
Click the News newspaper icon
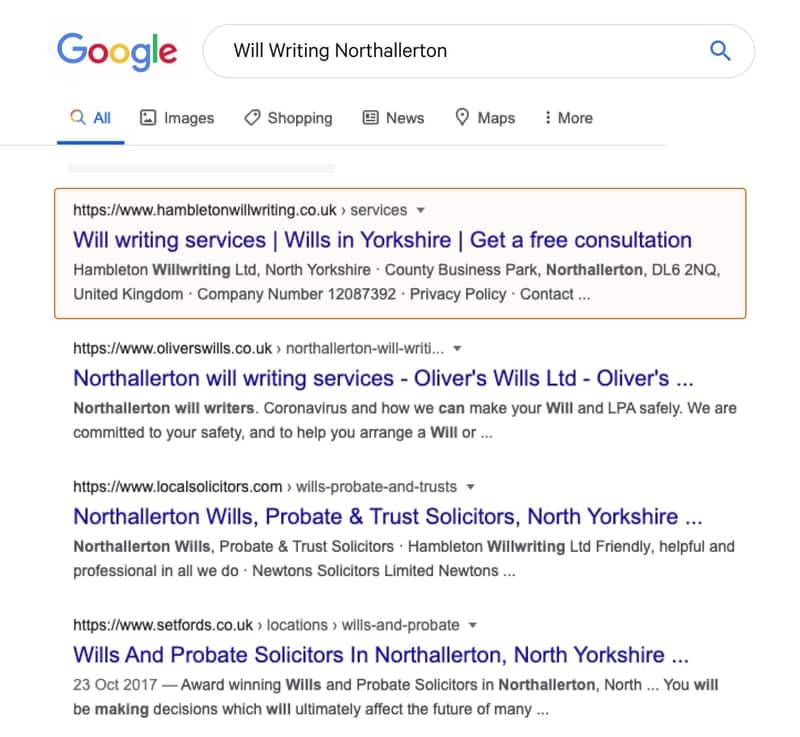coord(370,117)
